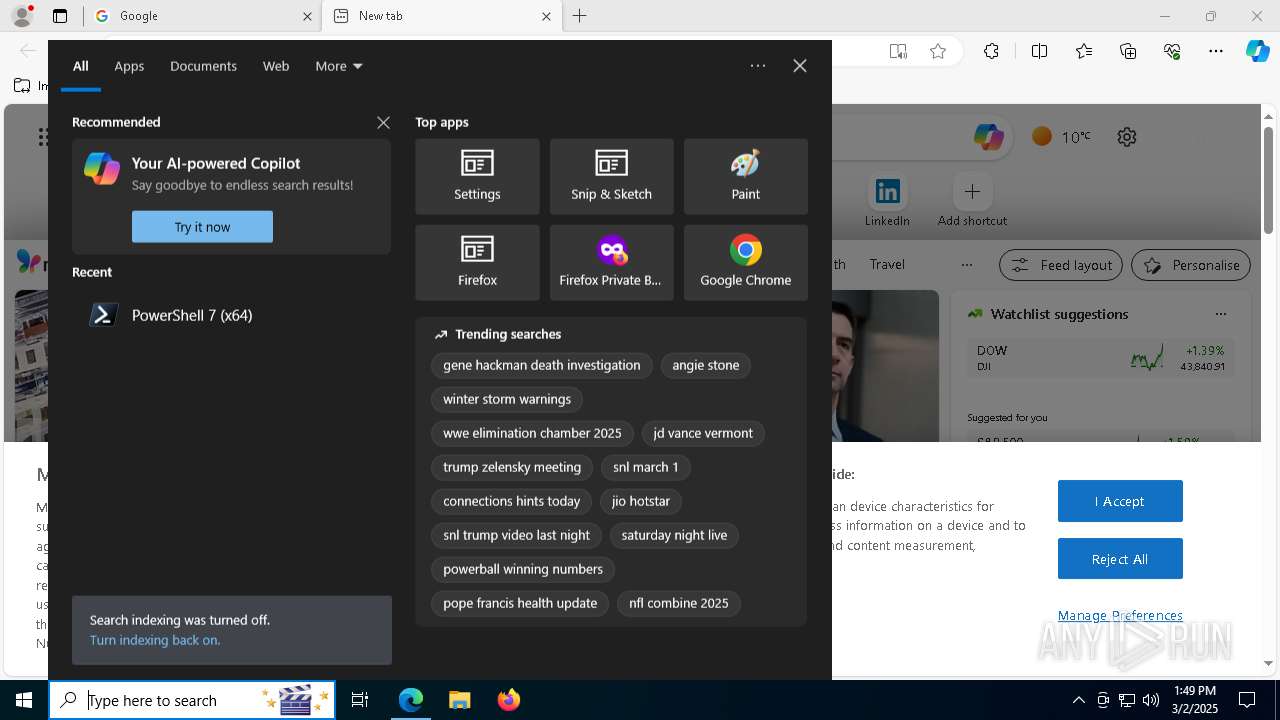Open a new Edge tab with plus
Viewport: 1280px width, 720px height.
(x=580, y=16)
